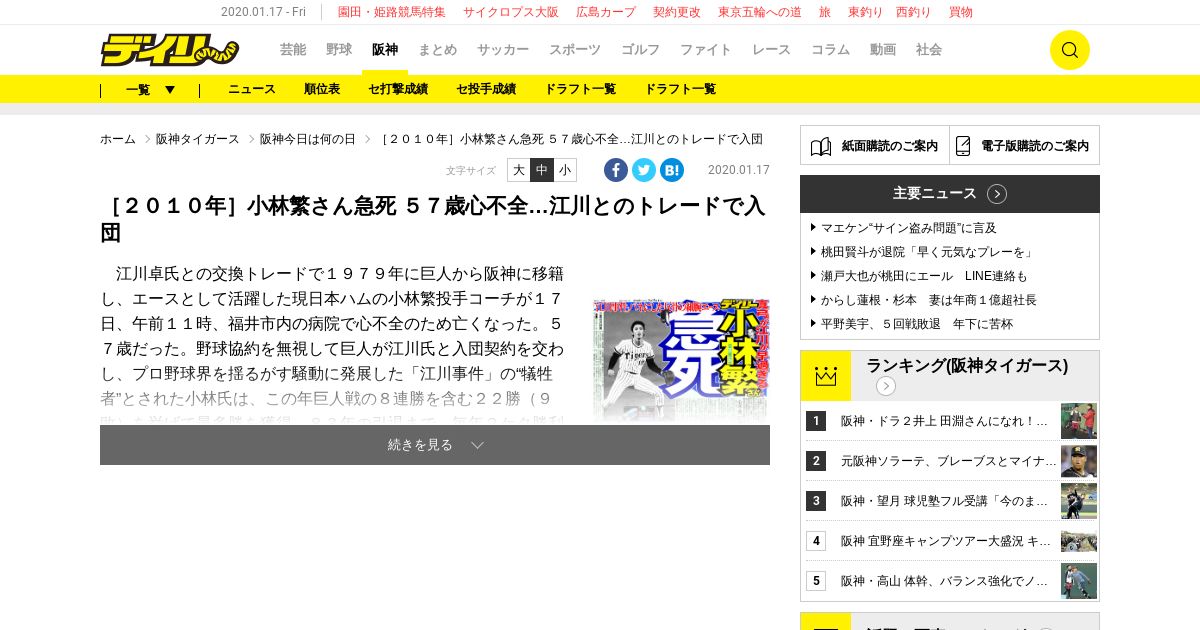Open the yellow search icon button

(1069, 50)
